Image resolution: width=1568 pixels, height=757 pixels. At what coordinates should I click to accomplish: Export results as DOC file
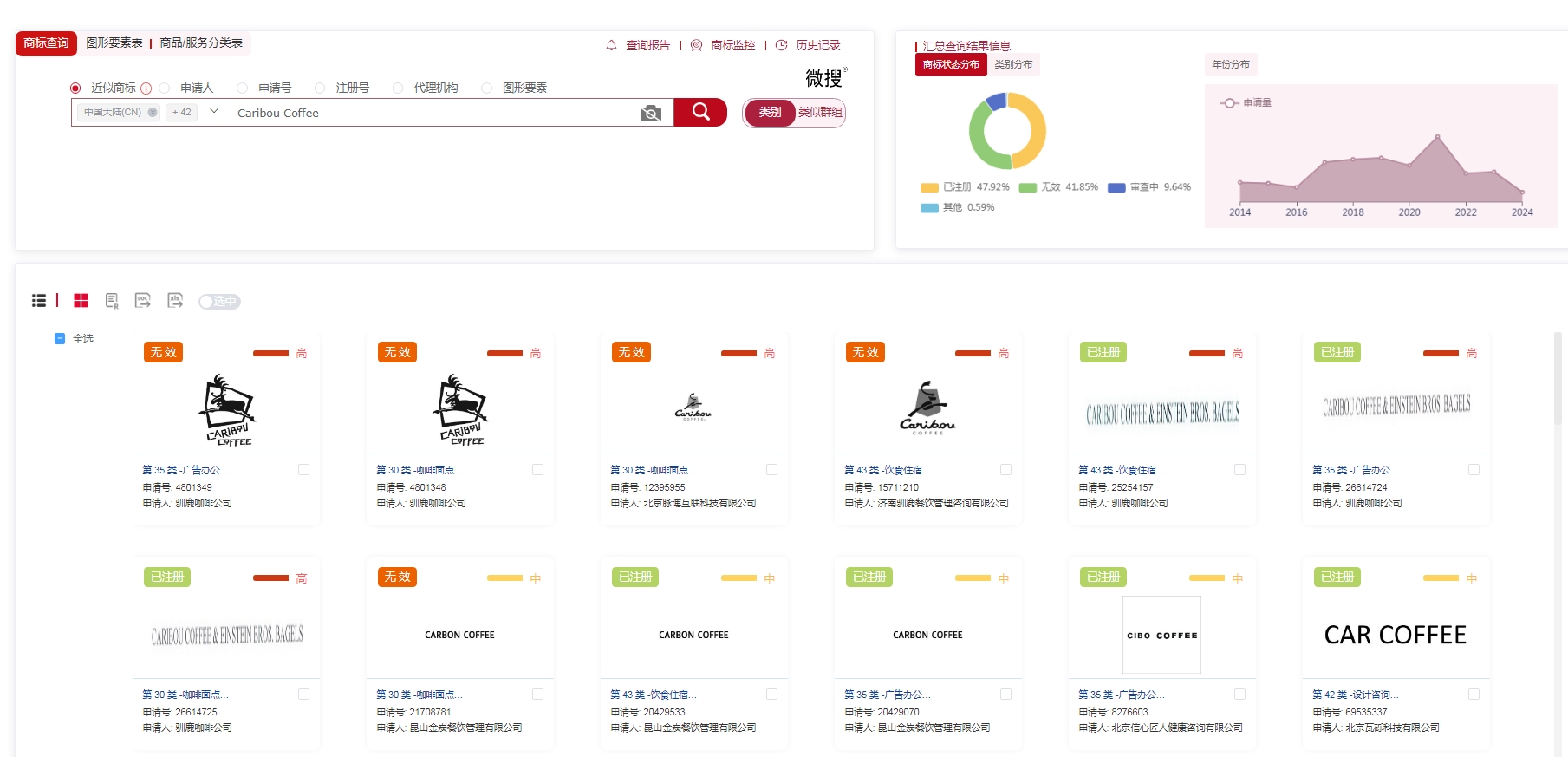tap(143, 301)
